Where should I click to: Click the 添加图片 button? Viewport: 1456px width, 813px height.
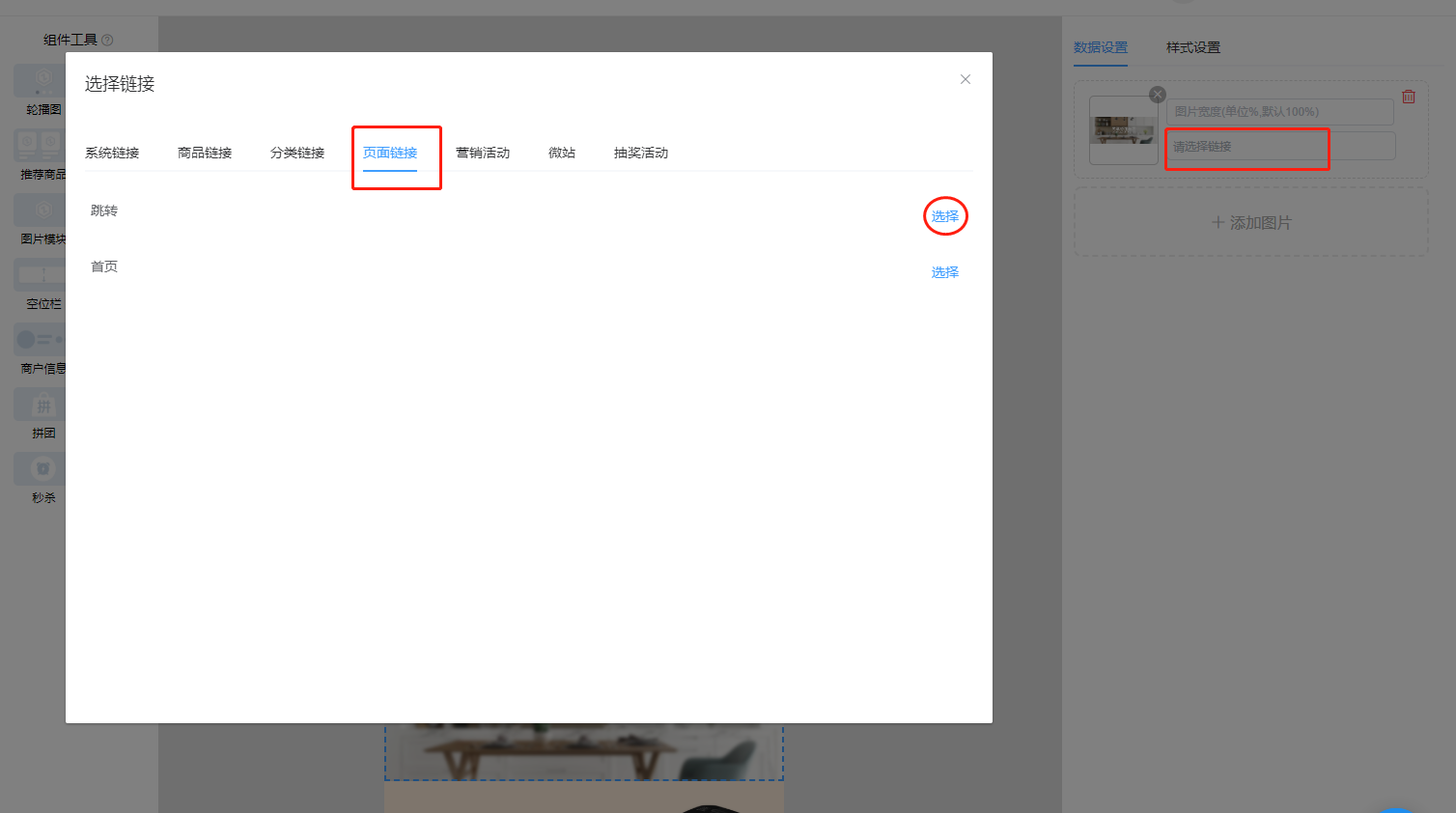(x=1251, y=222)
